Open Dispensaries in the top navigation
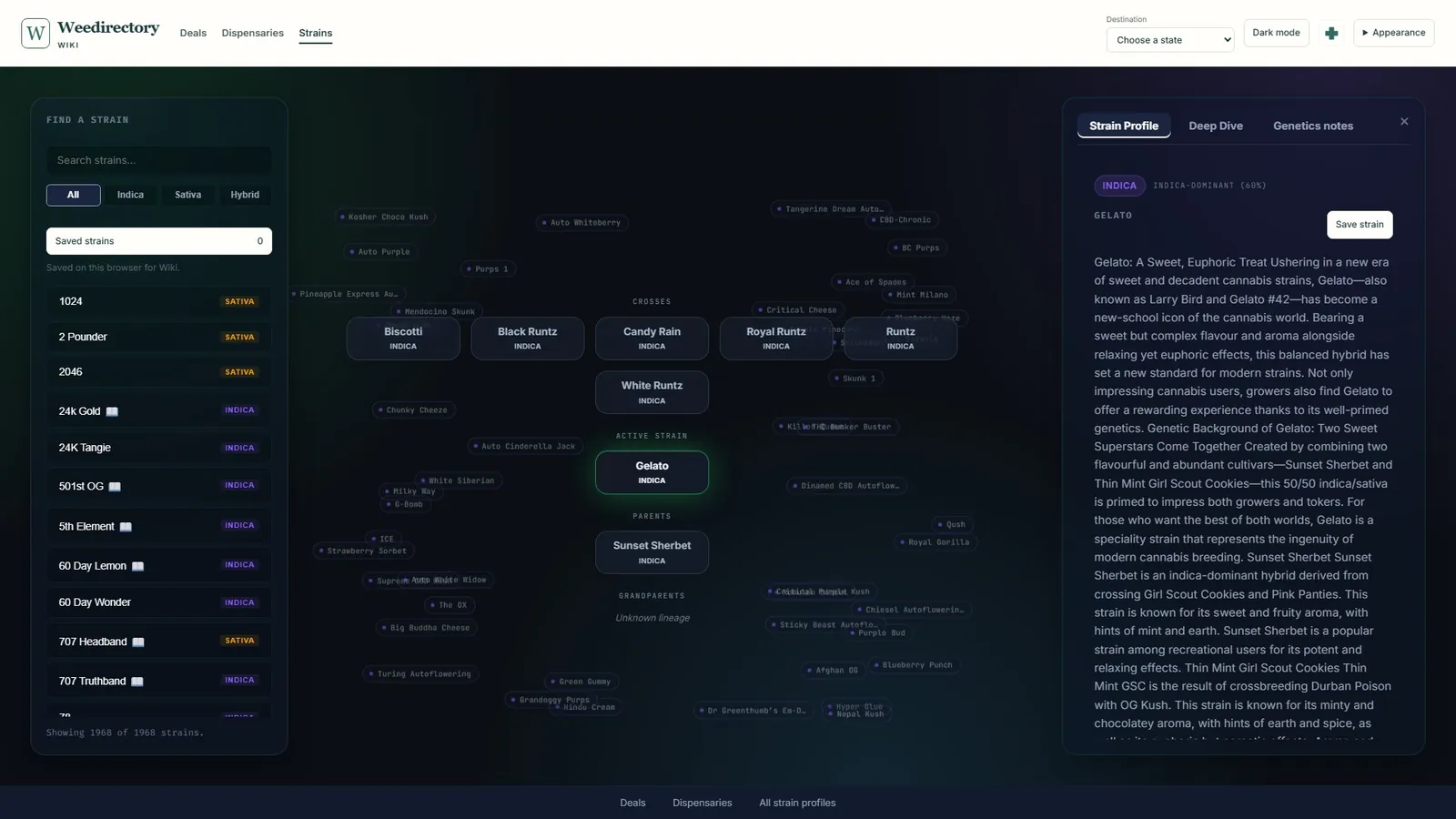1456x819 pixels. point(253,33)
